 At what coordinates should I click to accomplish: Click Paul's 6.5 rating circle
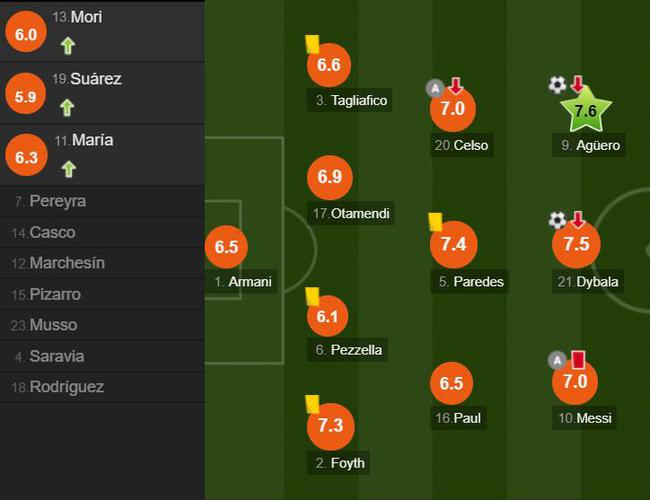(x=452, y=383)
